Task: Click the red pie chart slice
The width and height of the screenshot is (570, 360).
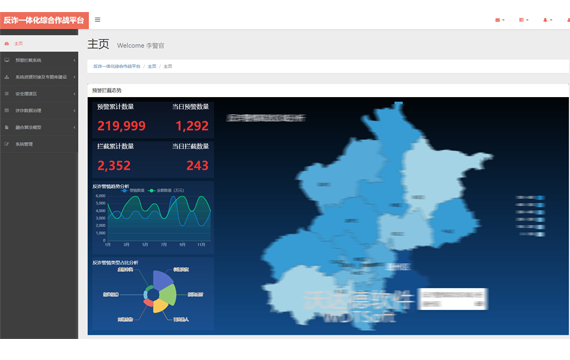Action: tap(148, 303)
